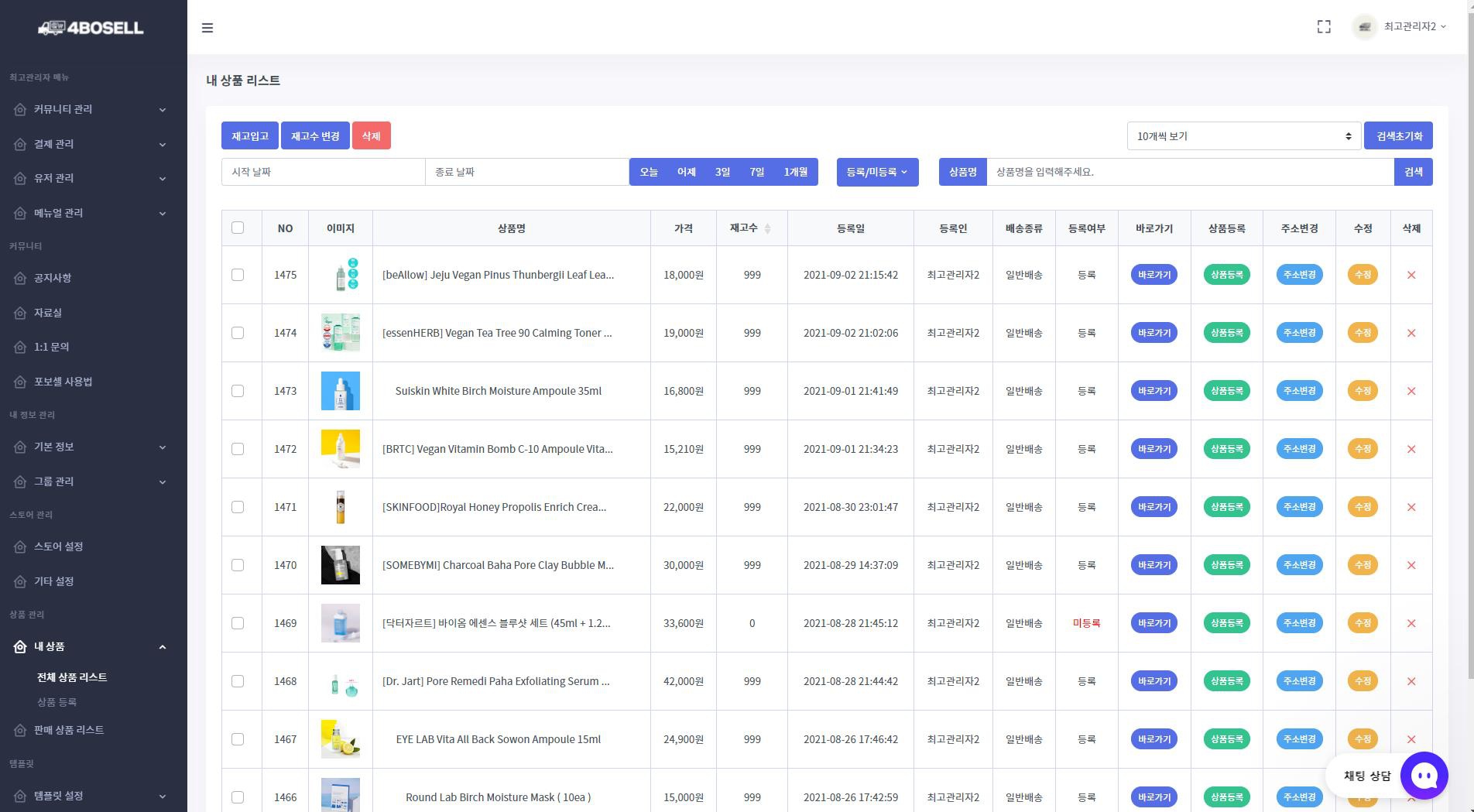1474x812 pixels.
Task: Click the 공지사항 sidebar icon
Action: pyautogui.click(x=20, y=278)
